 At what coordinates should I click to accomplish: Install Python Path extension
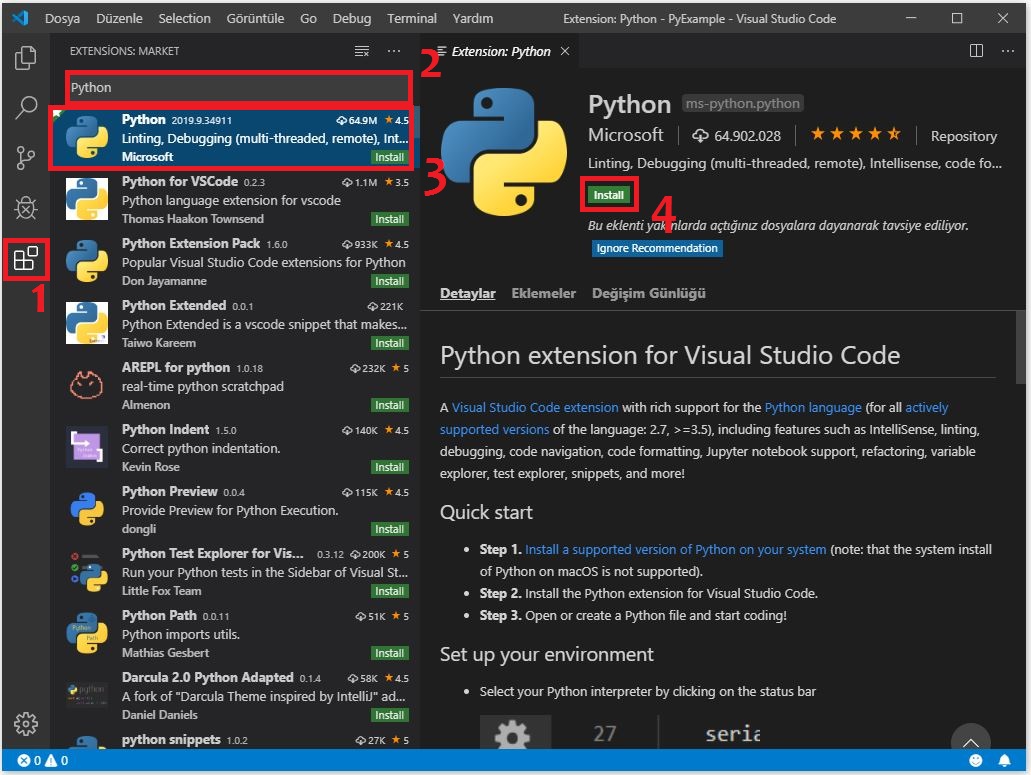click(389, 653)
